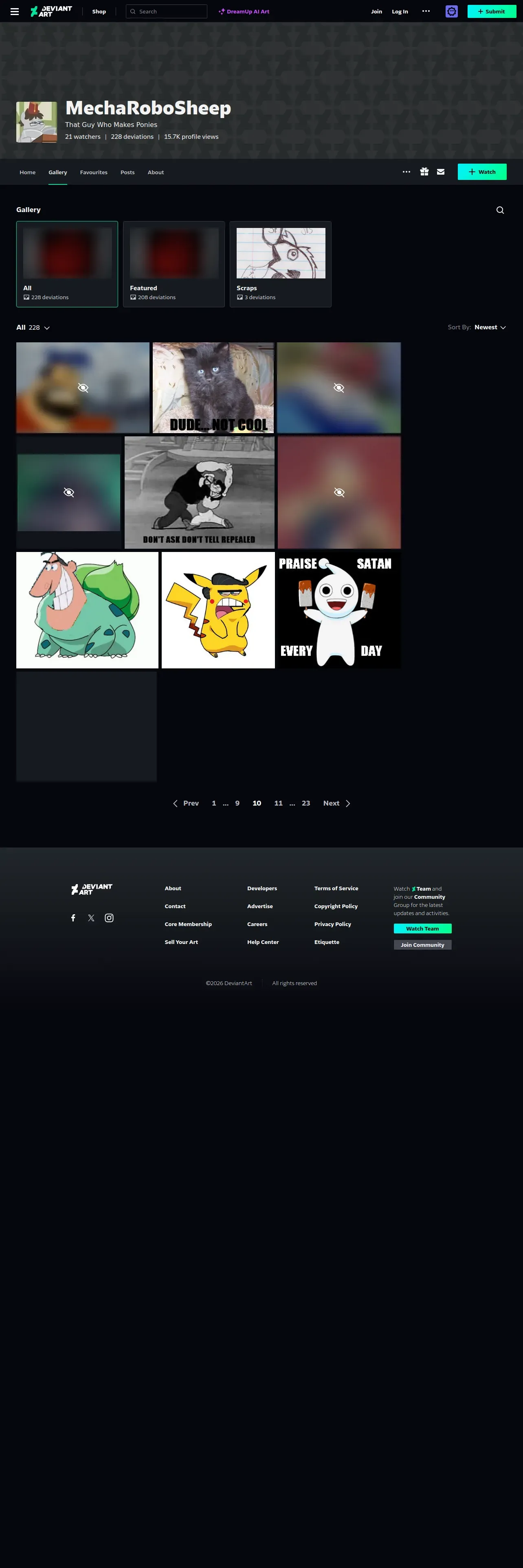Open Developers footer link
Image resolution: width=523 pixels, height=1568 pixels.
(x=262, y=889)
